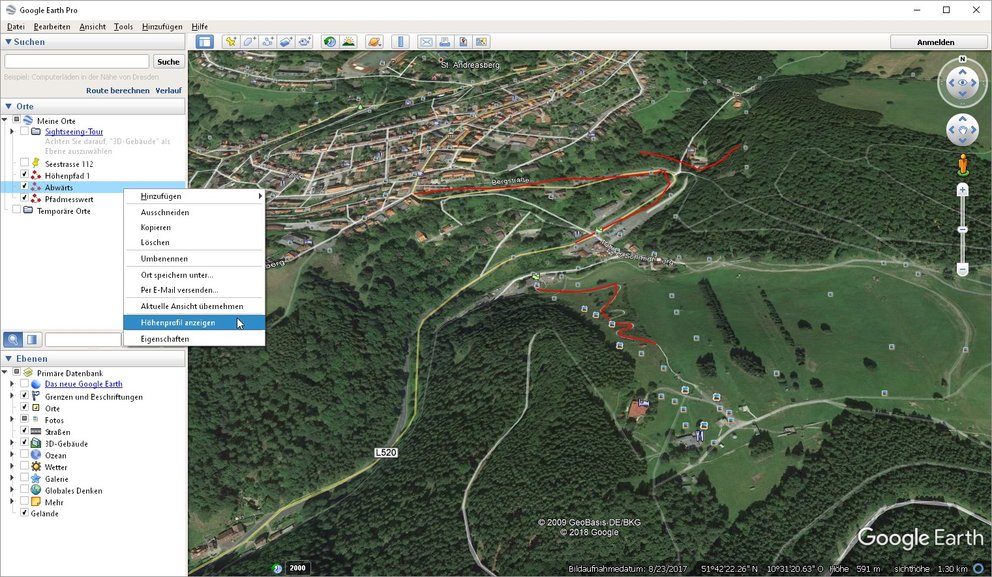Choose Eigenschaften in the context menu

click(x=194, y=339)
